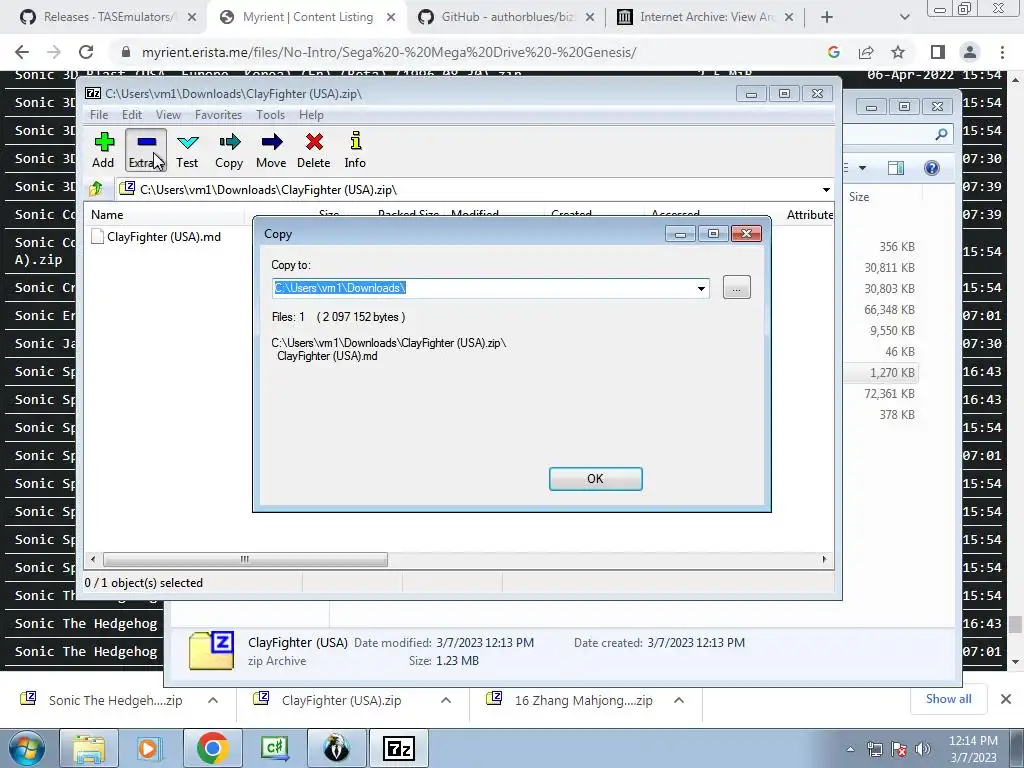Viewport: 1024px width, 768px height.
Task: Open options for 16 Zhang Mahjong zip download
Action: (679, 700)
